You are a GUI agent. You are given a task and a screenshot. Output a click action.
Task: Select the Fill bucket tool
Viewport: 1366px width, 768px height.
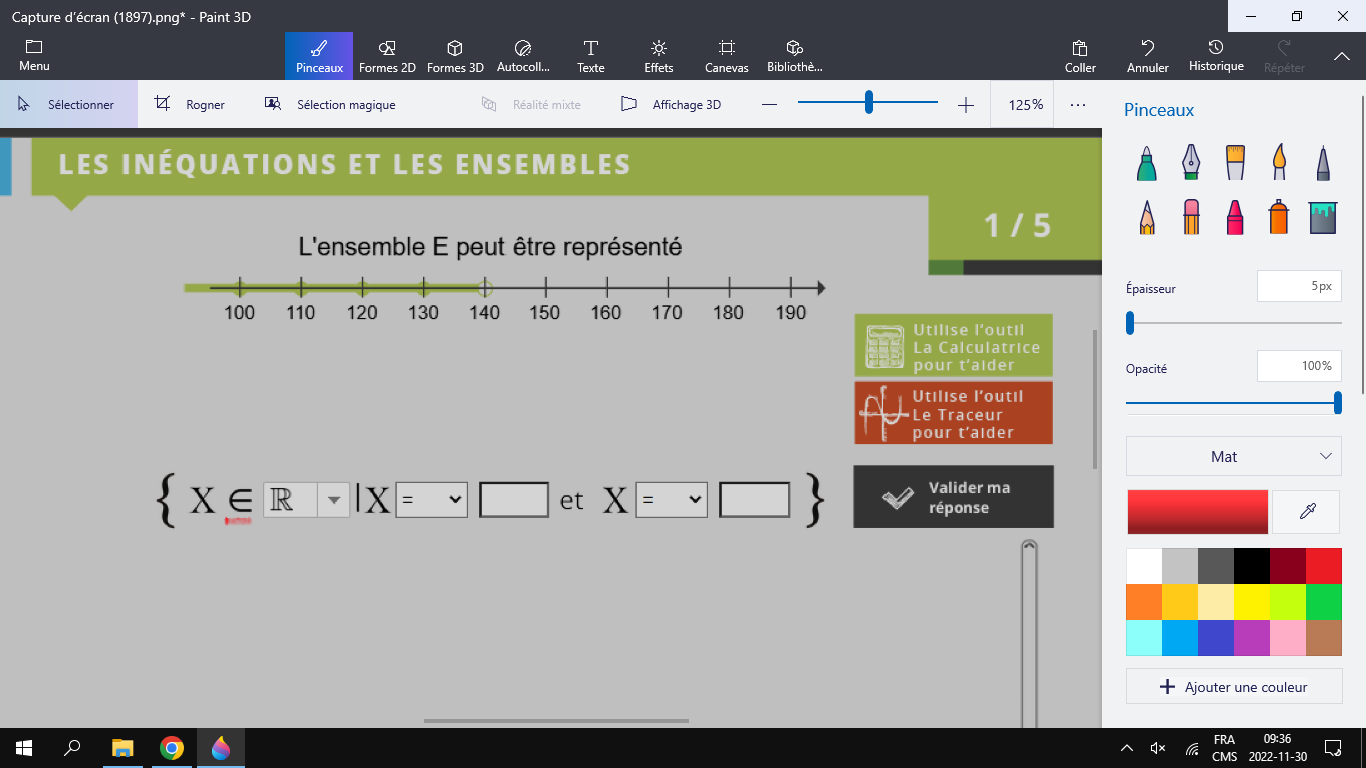[x=1323, y=216]
